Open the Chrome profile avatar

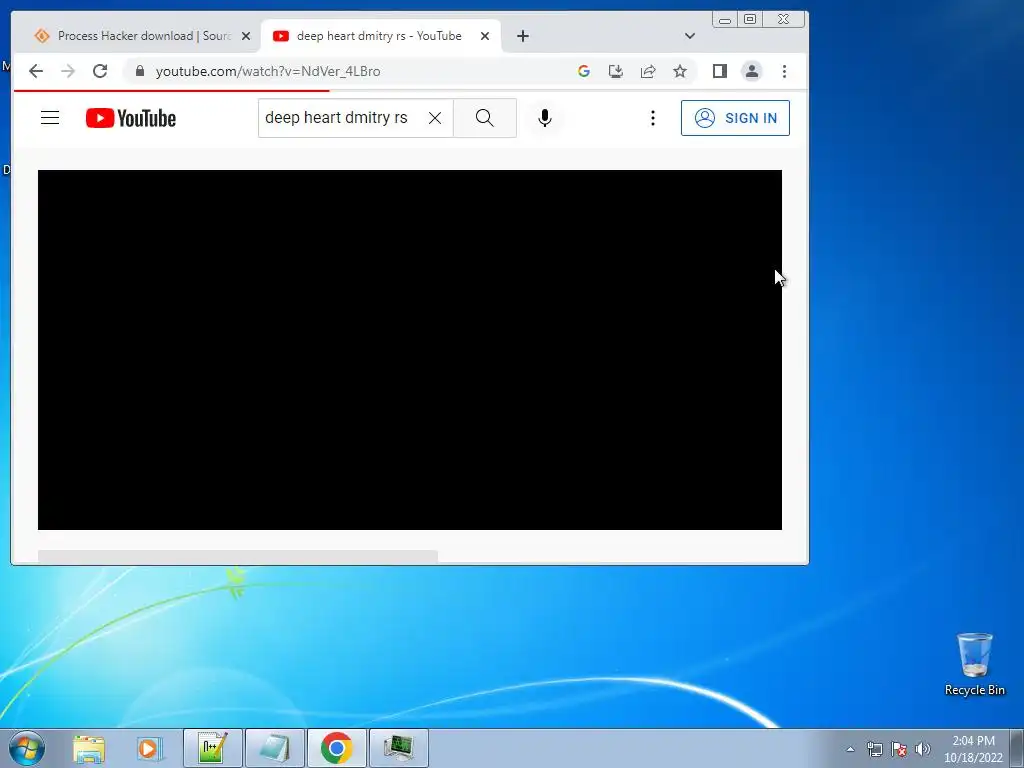coord(752,71)
